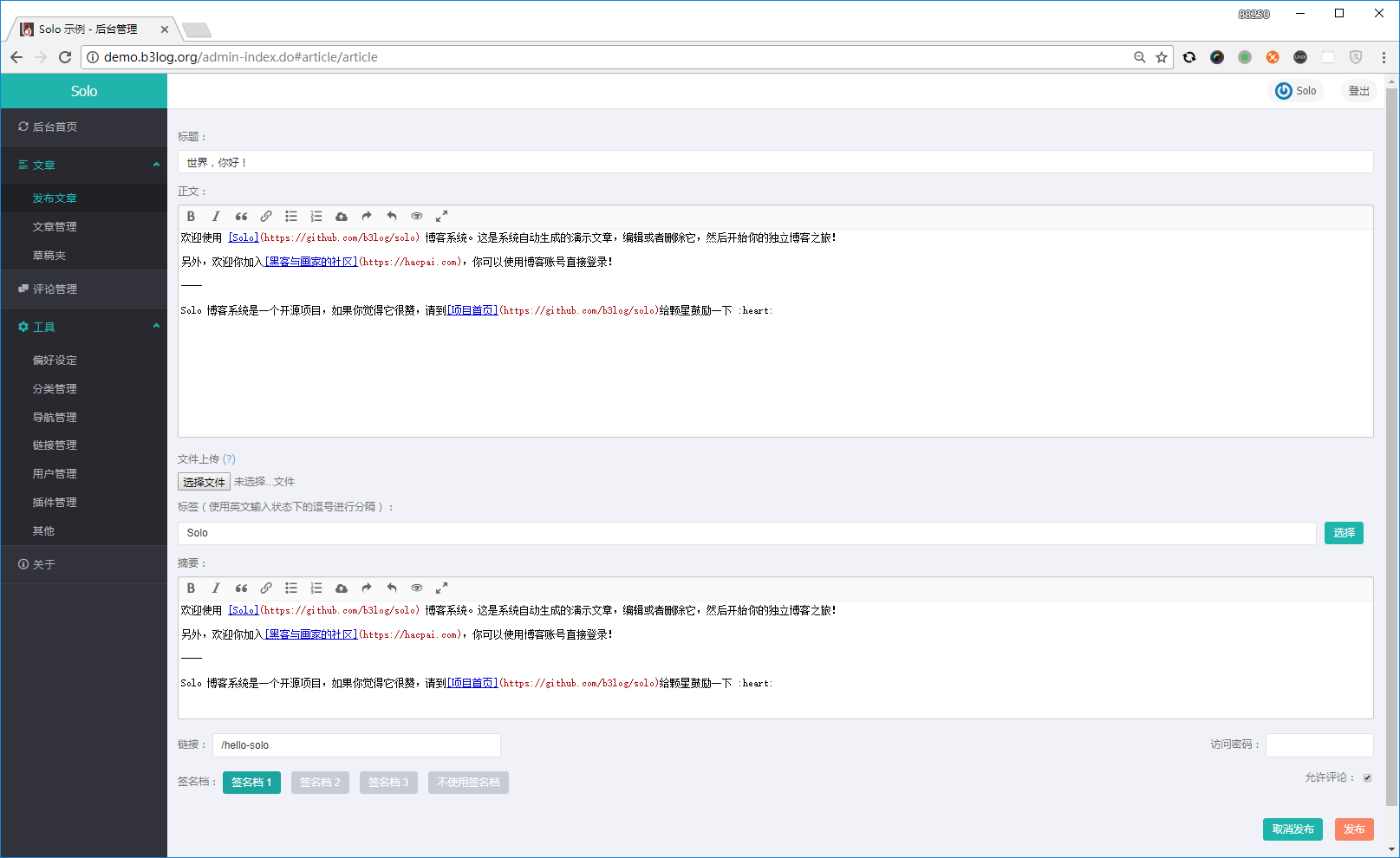Click the upload cloud icon in the 正文 toolbar

[342, 217]
